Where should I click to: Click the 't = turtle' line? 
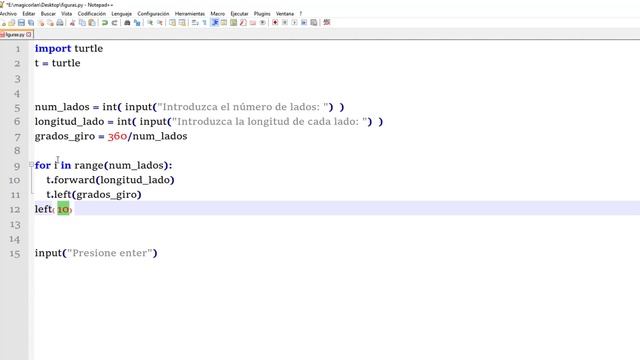tap(58, 63)
